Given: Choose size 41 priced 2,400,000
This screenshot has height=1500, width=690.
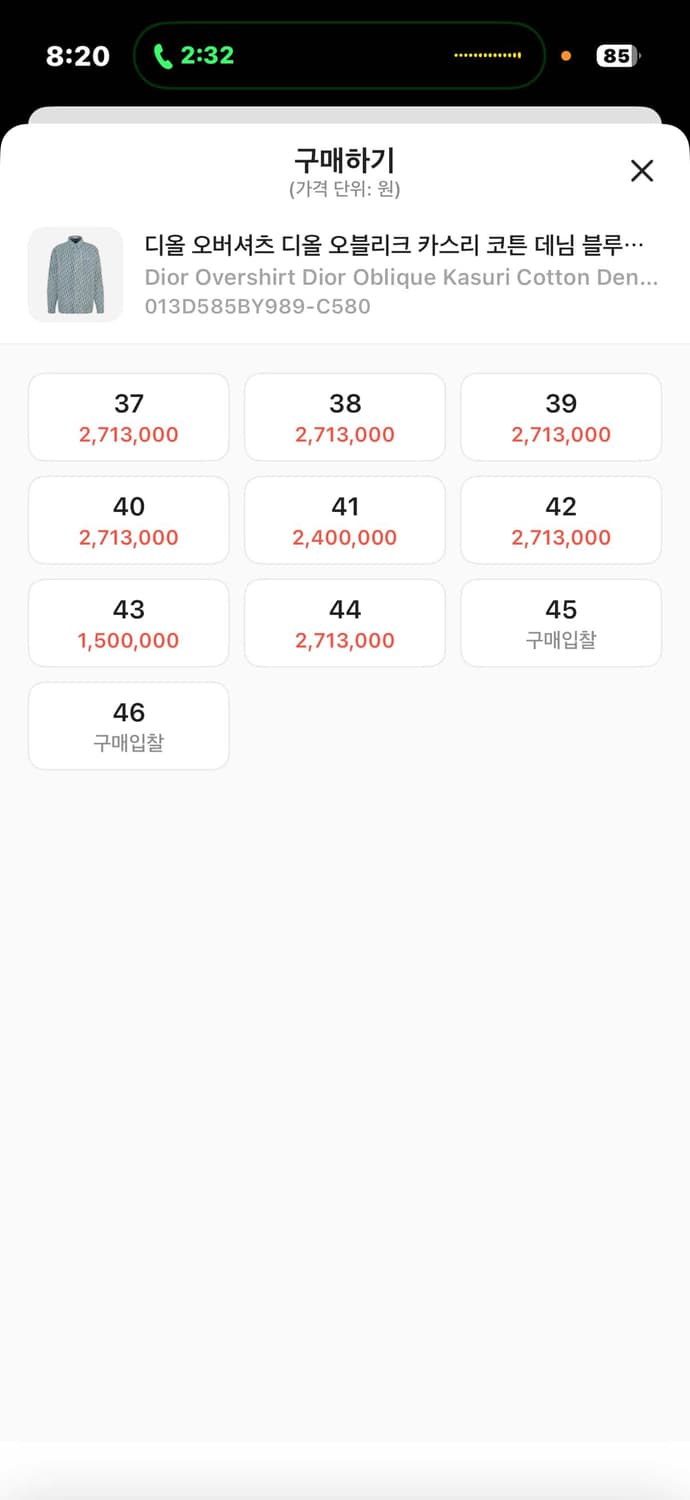Looking at the screenshot, I should (x=345, y=520).
